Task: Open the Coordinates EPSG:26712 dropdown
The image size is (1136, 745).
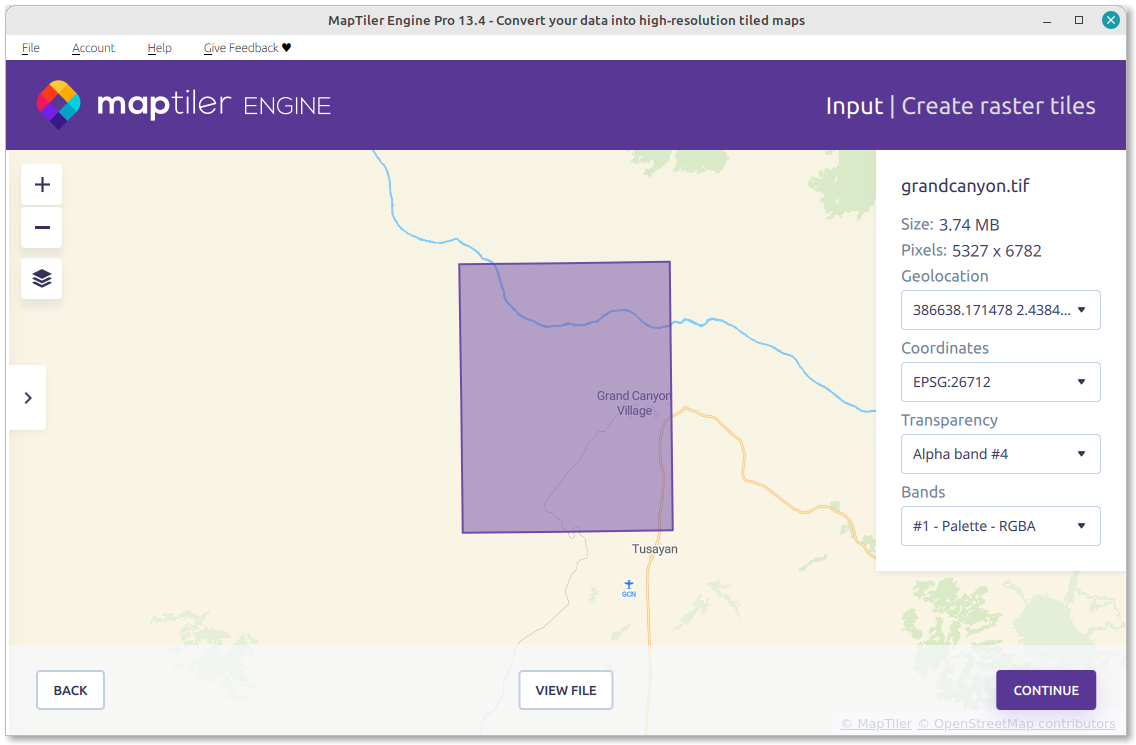Action: coord(1000,382)
